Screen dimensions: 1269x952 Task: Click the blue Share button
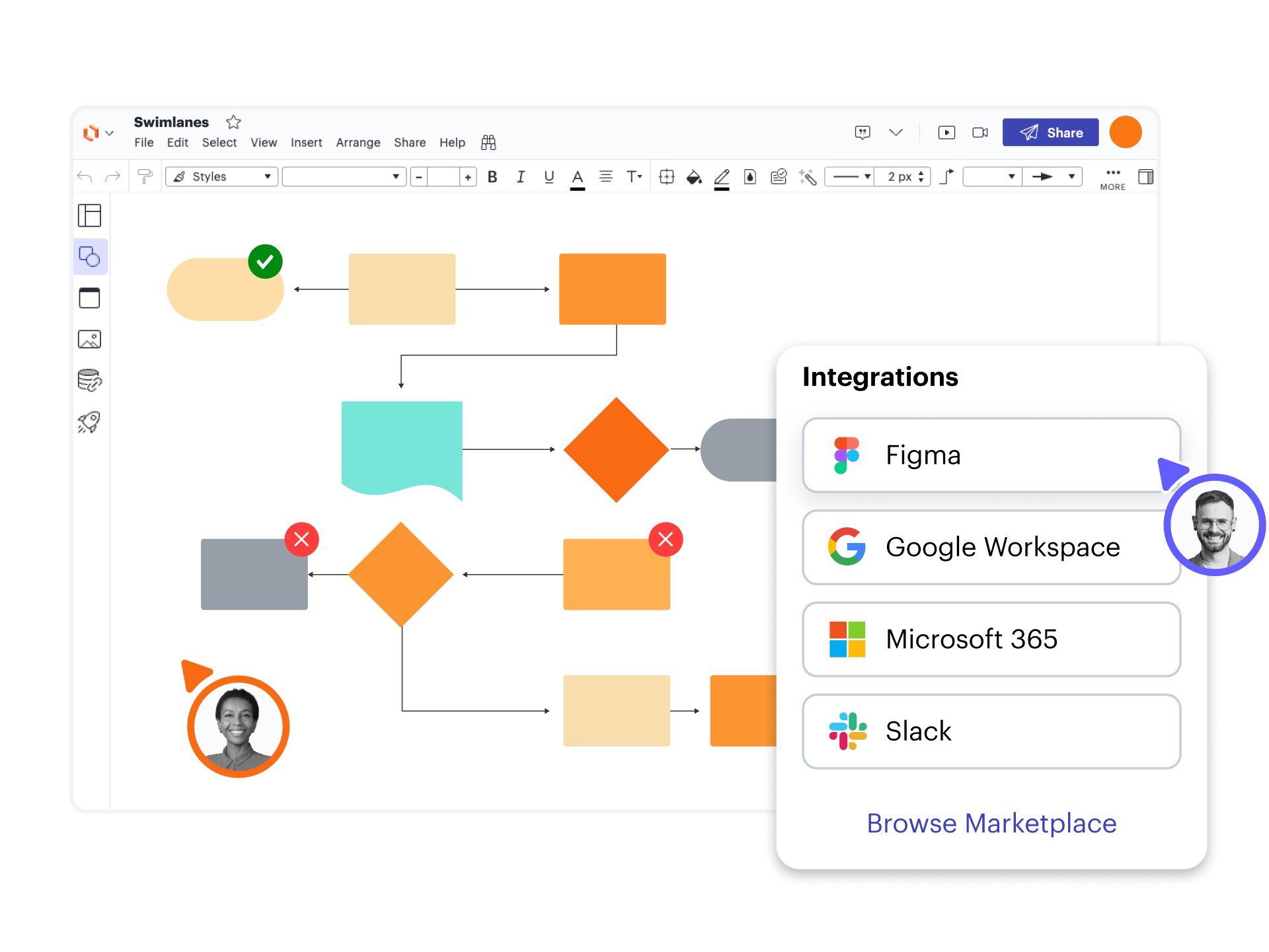coord(1050,133)
